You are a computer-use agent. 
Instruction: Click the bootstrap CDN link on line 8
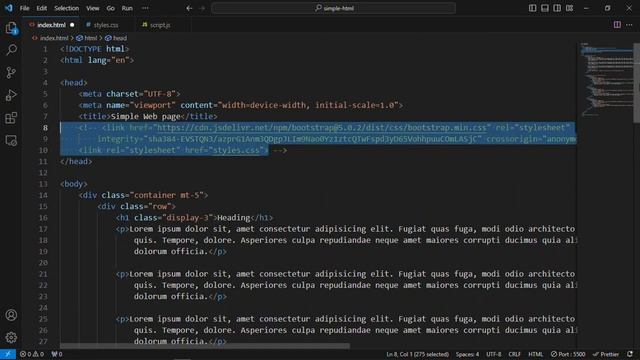(x=322, y=128)
